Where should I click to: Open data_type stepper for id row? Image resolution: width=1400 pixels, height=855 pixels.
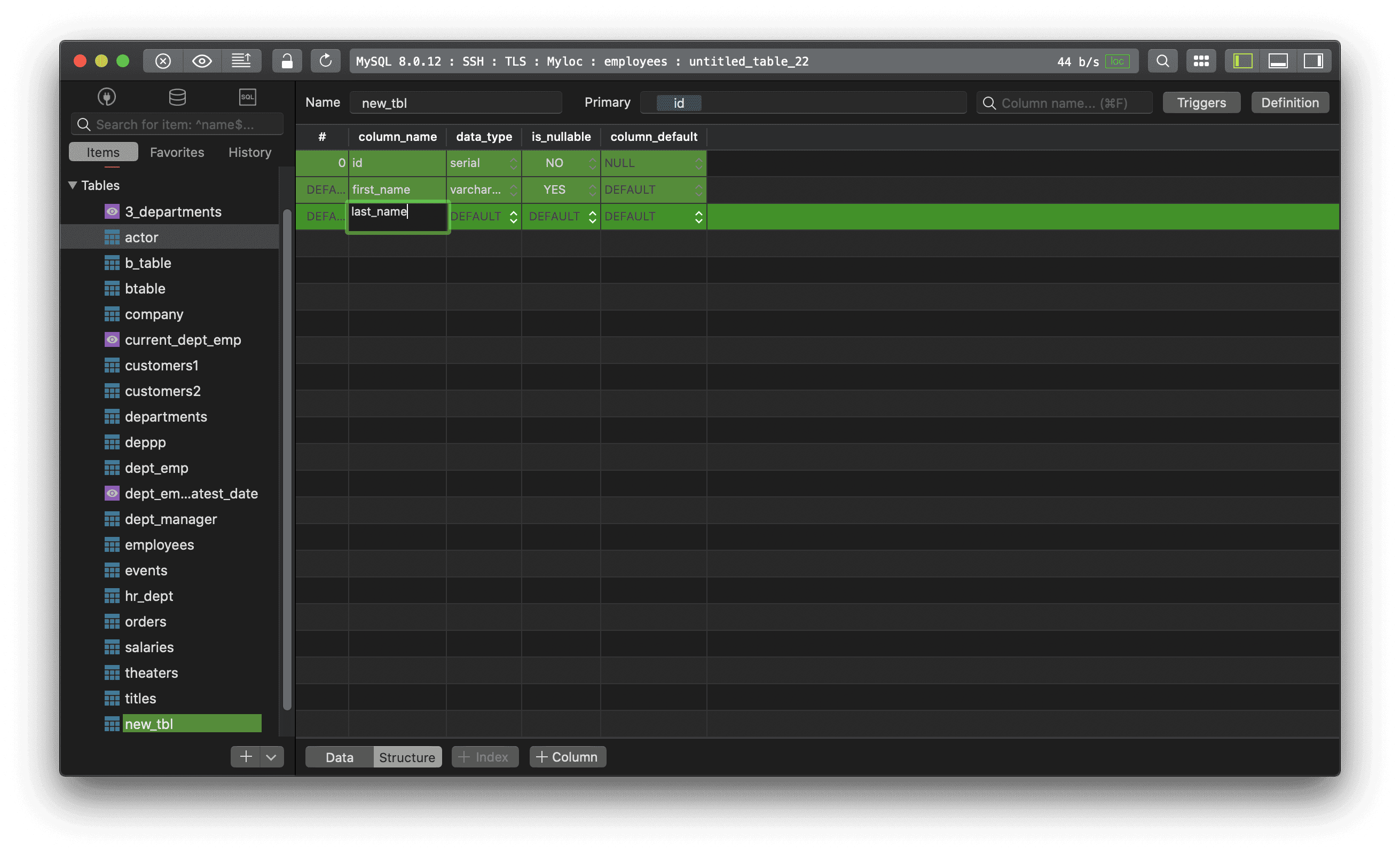[514, 163]
